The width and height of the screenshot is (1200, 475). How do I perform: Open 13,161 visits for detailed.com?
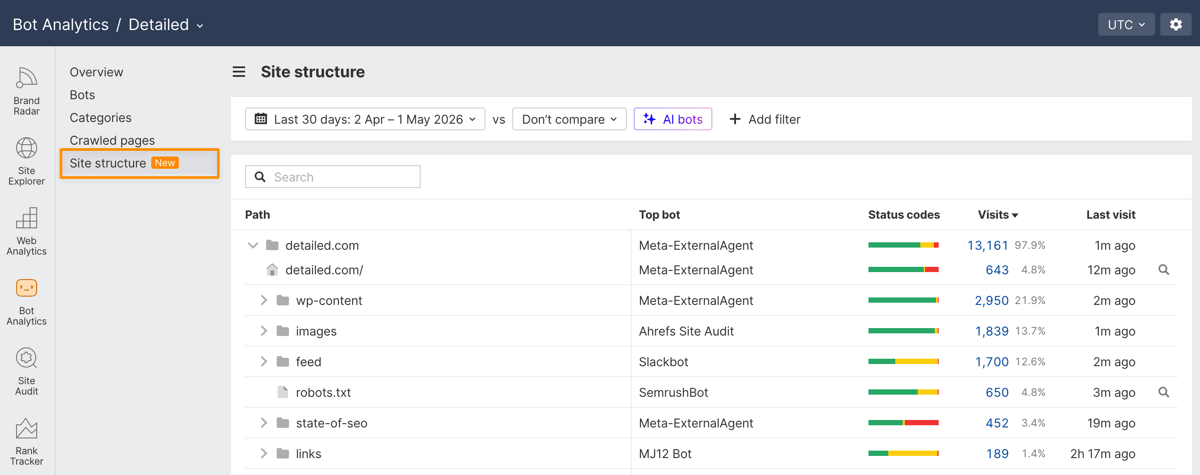tap(988, 245)
